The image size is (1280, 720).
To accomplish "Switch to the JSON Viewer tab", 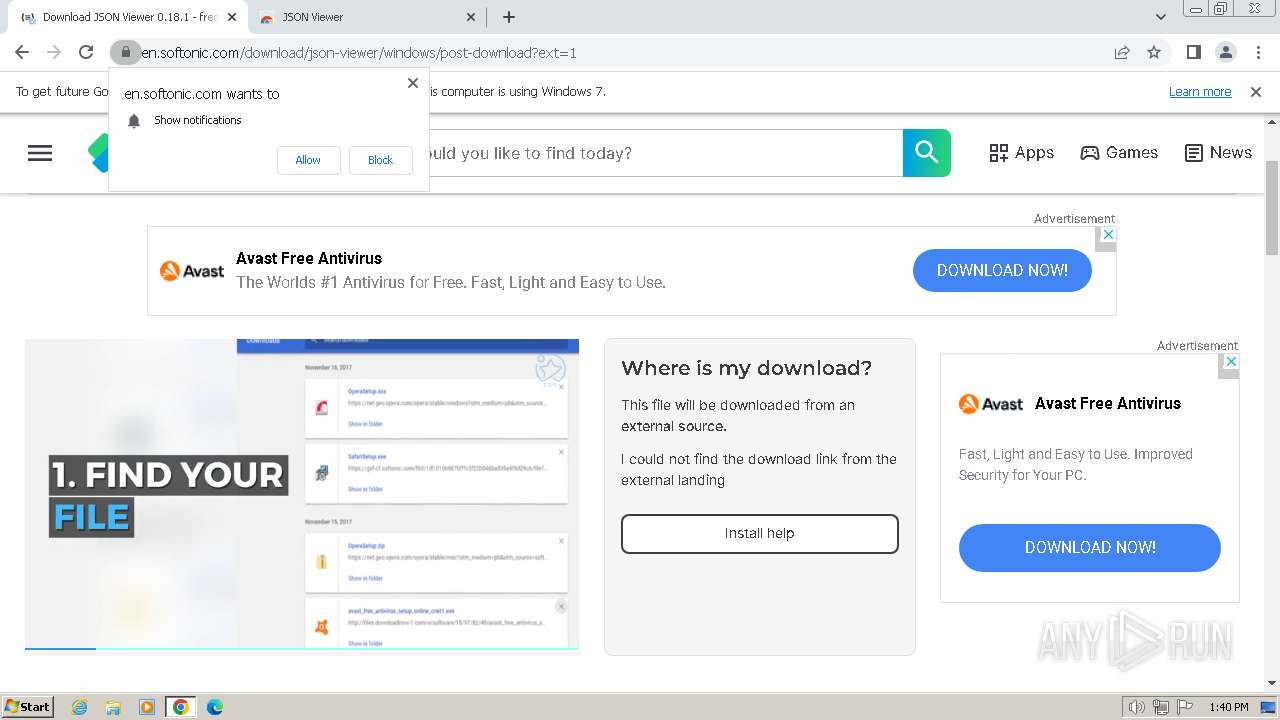I will 366,17.
